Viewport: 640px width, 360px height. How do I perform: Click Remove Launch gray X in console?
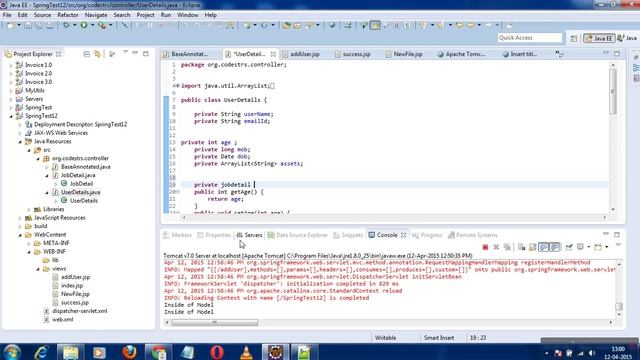(x=496, y=247)
